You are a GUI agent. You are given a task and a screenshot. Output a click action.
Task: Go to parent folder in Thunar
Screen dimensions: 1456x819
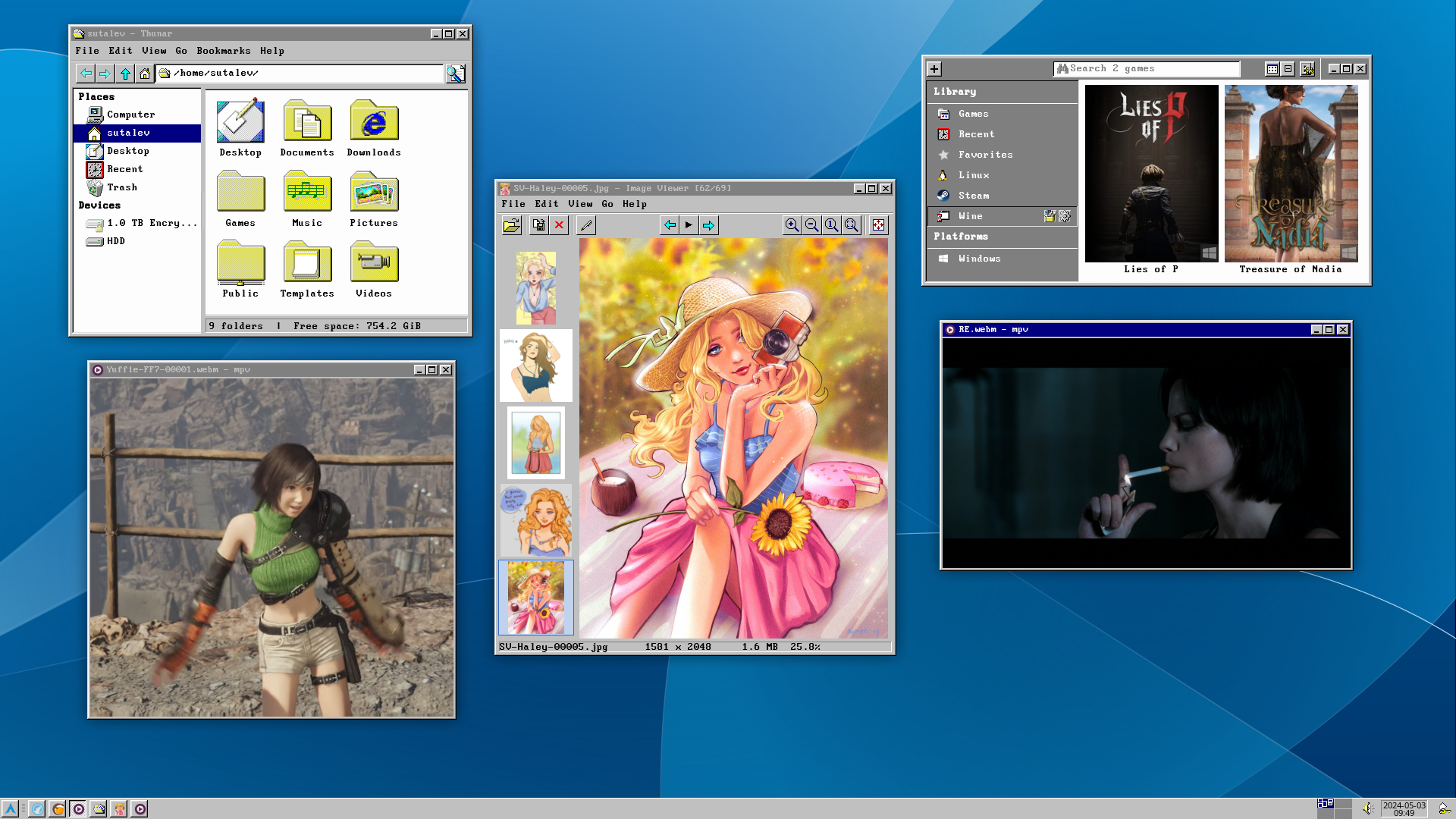tap(125, 74)
